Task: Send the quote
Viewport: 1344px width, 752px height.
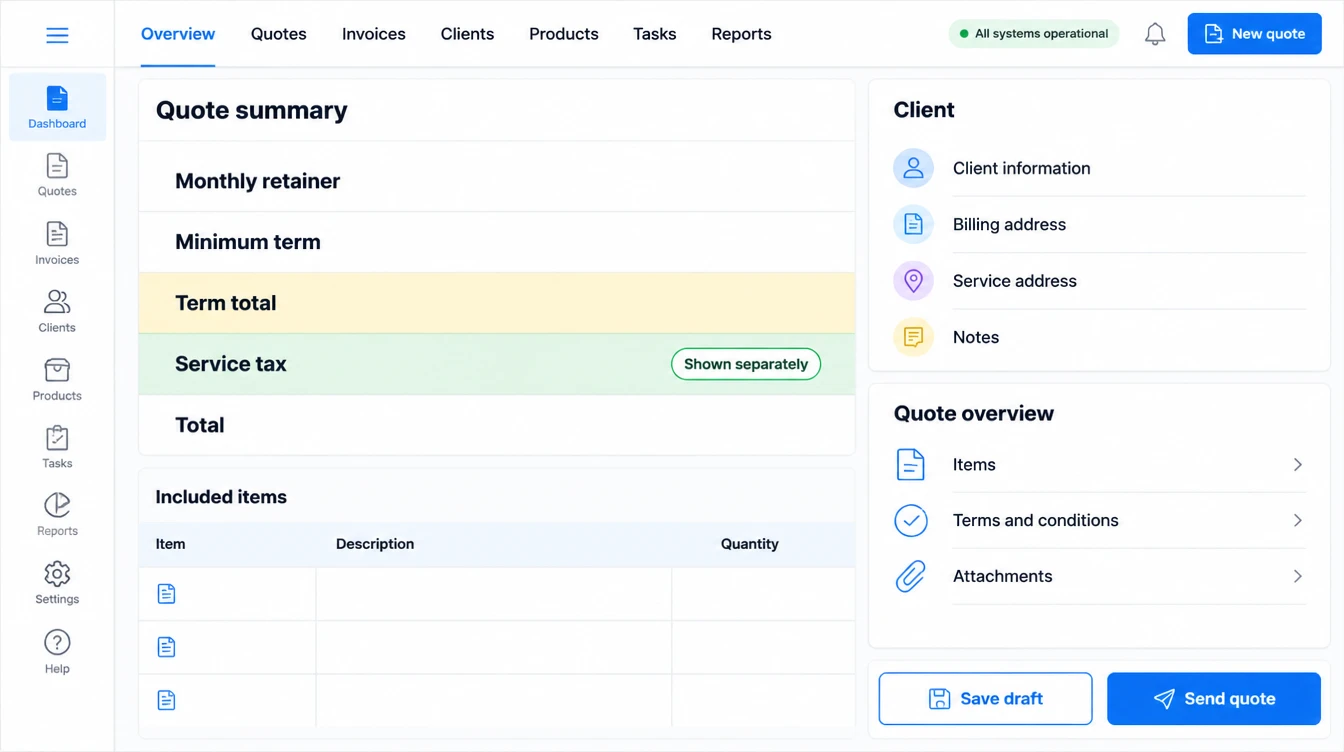Action: [1214, 698]
